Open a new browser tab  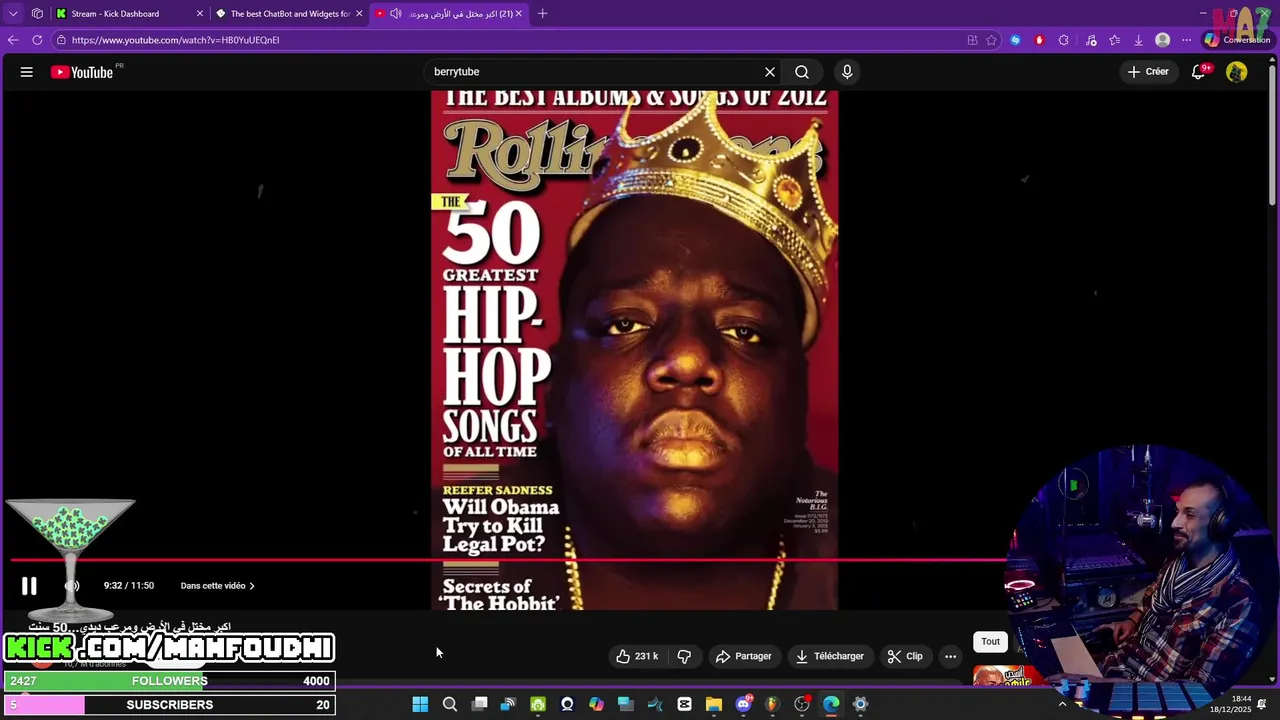tap(543, 14)
